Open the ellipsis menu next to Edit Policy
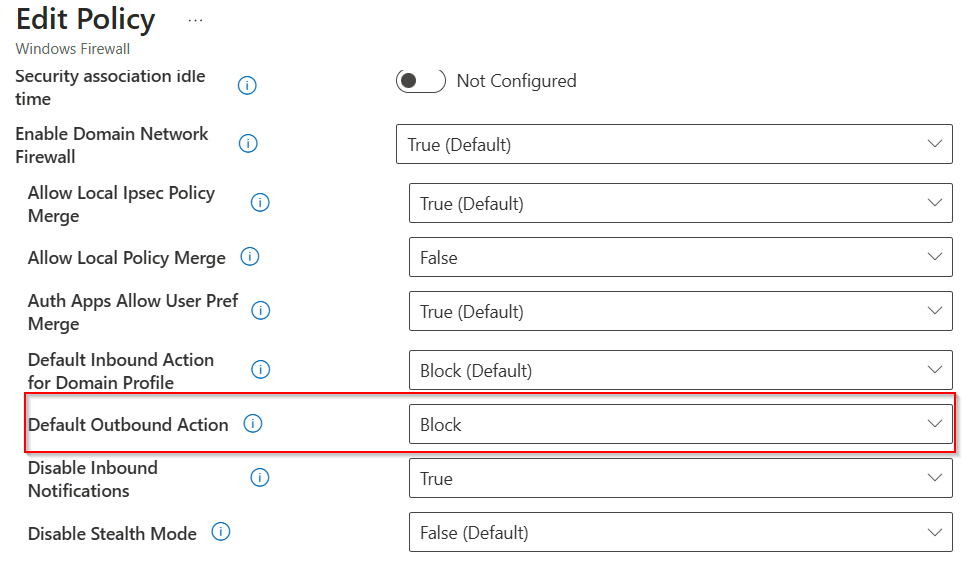Image resolution: width=963 pixels, height=562 pixels. (195, 20)
